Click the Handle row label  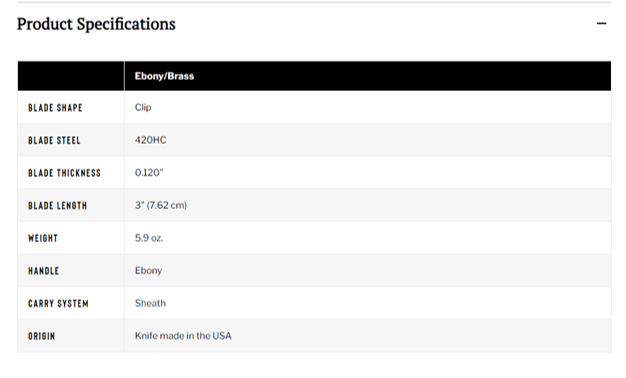(x=44, y=271)
